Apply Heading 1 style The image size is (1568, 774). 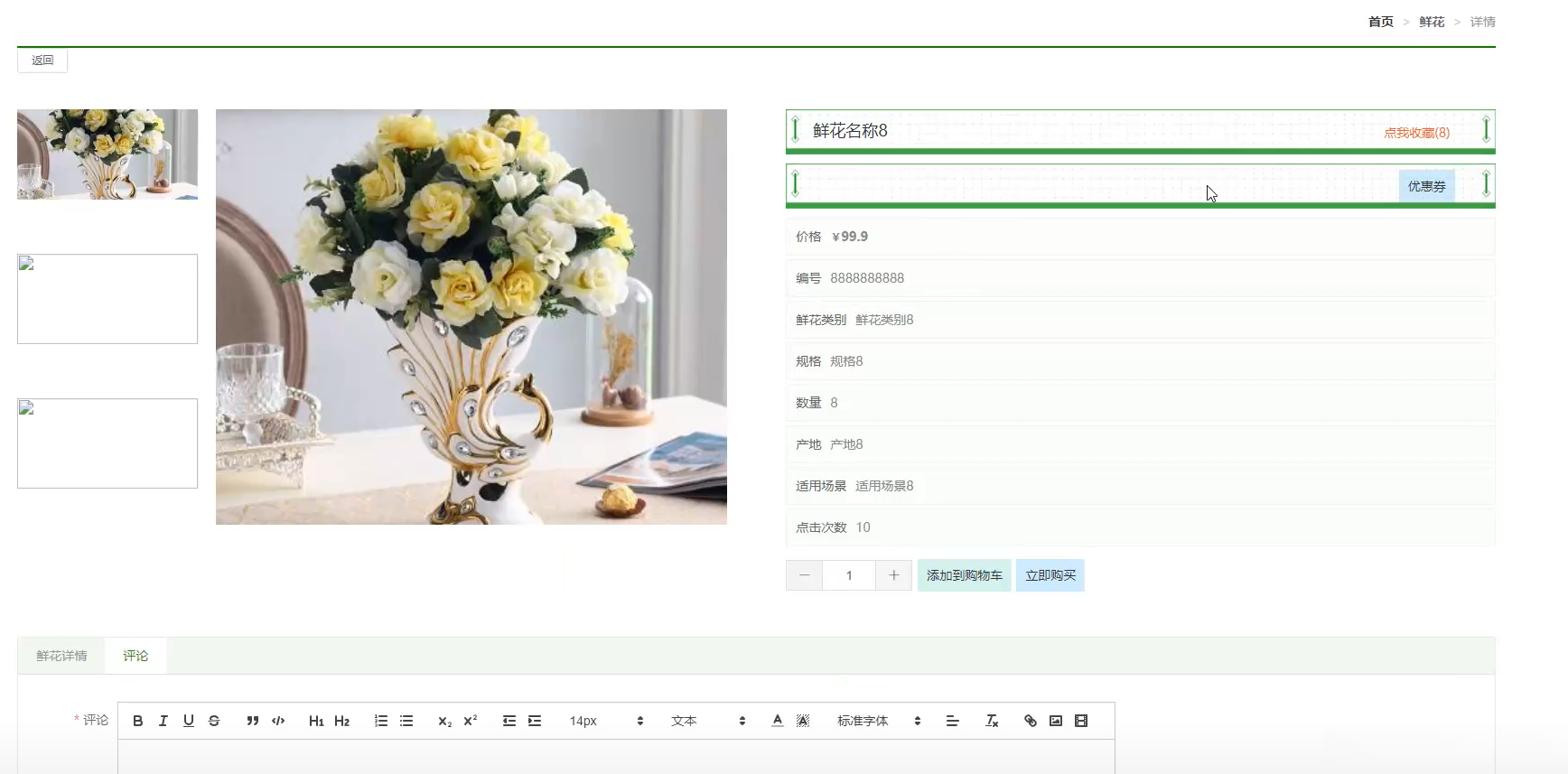coord(316,721)
